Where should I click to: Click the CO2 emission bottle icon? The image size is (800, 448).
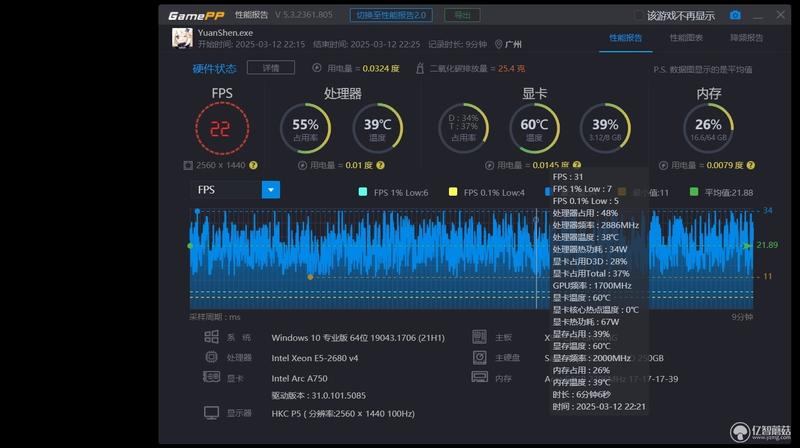pyautogui.click(x=420, y=68)
